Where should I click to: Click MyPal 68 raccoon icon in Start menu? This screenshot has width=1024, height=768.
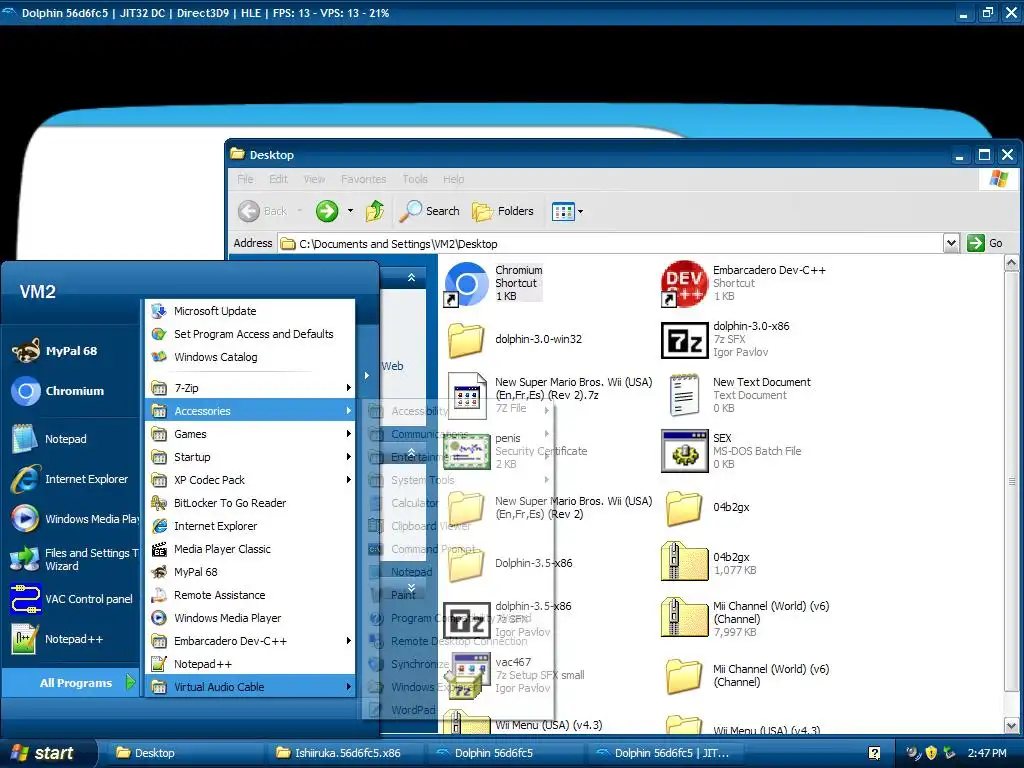click(26, 351)
